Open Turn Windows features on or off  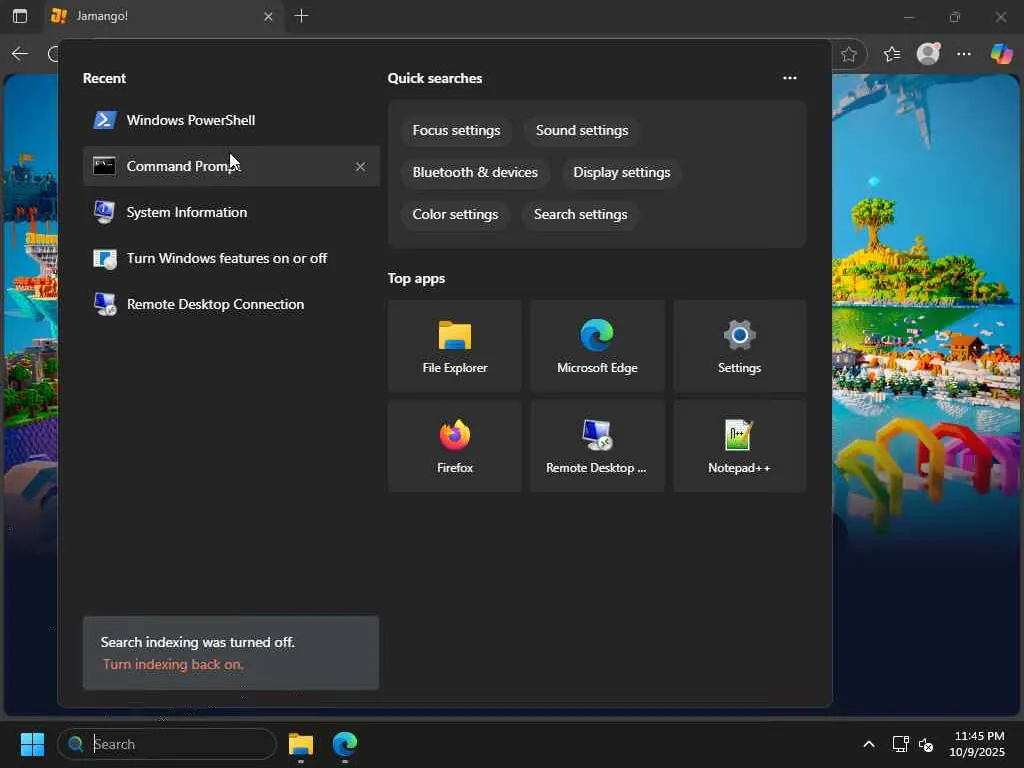[x=231, y=258]
